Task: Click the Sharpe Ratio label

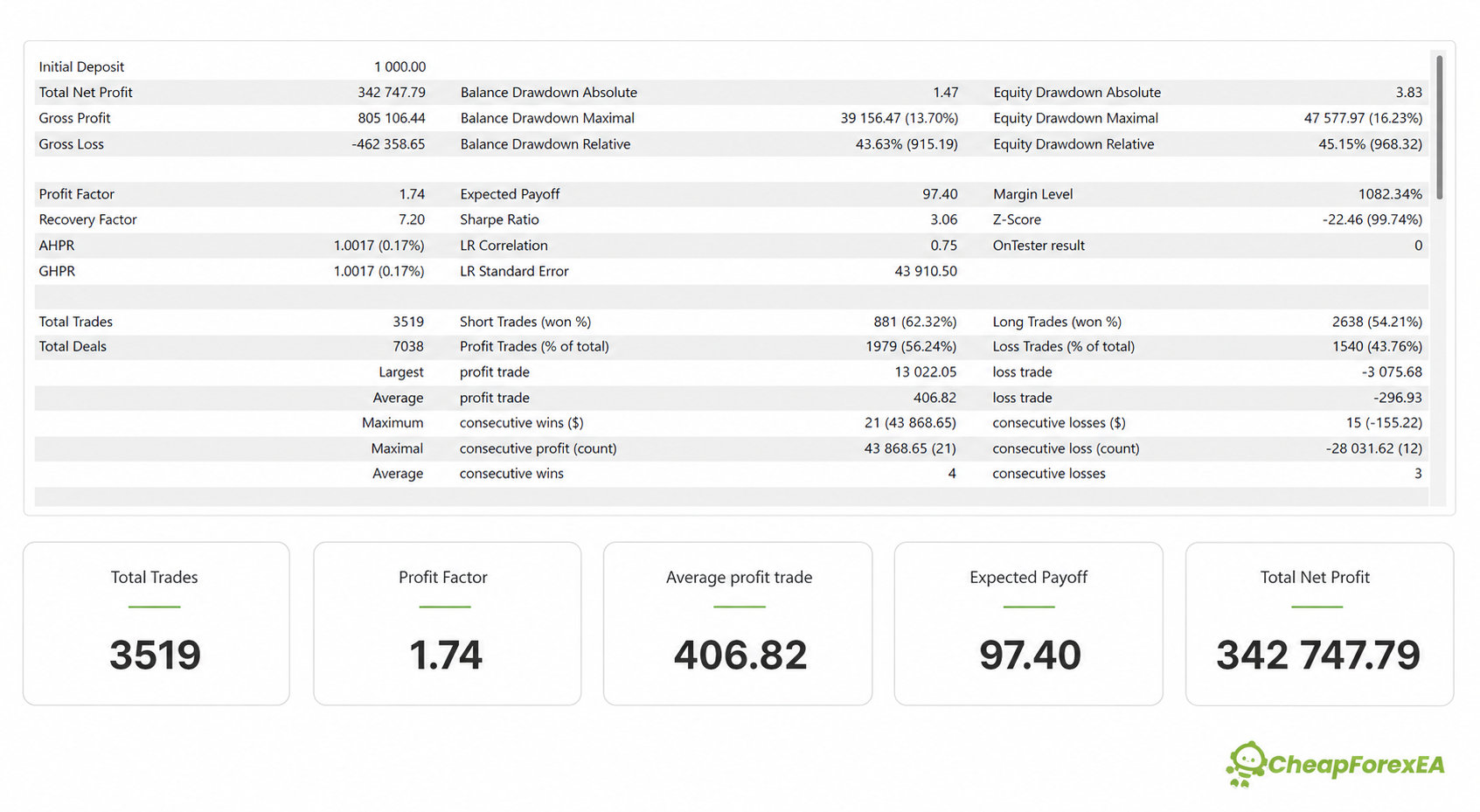Action: pos(499,219)
